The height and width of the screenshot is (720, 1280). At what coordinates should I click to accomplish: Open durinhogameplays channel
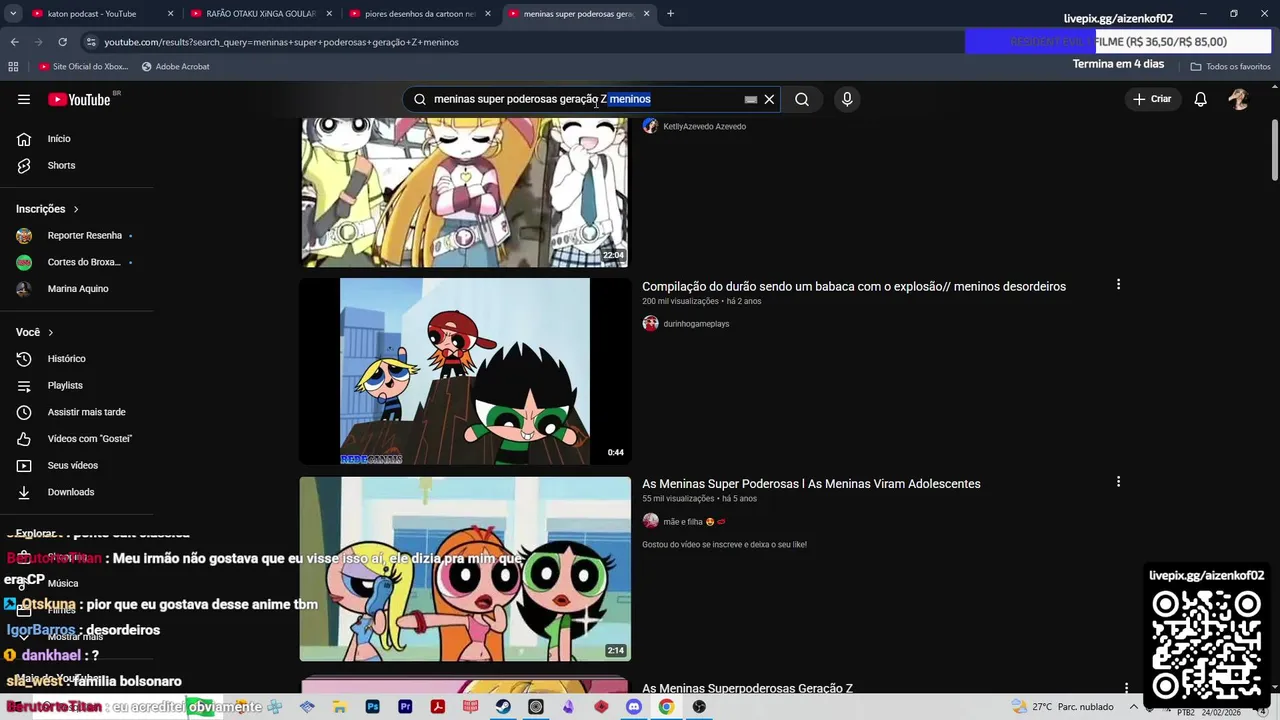[x=696, y=324]
